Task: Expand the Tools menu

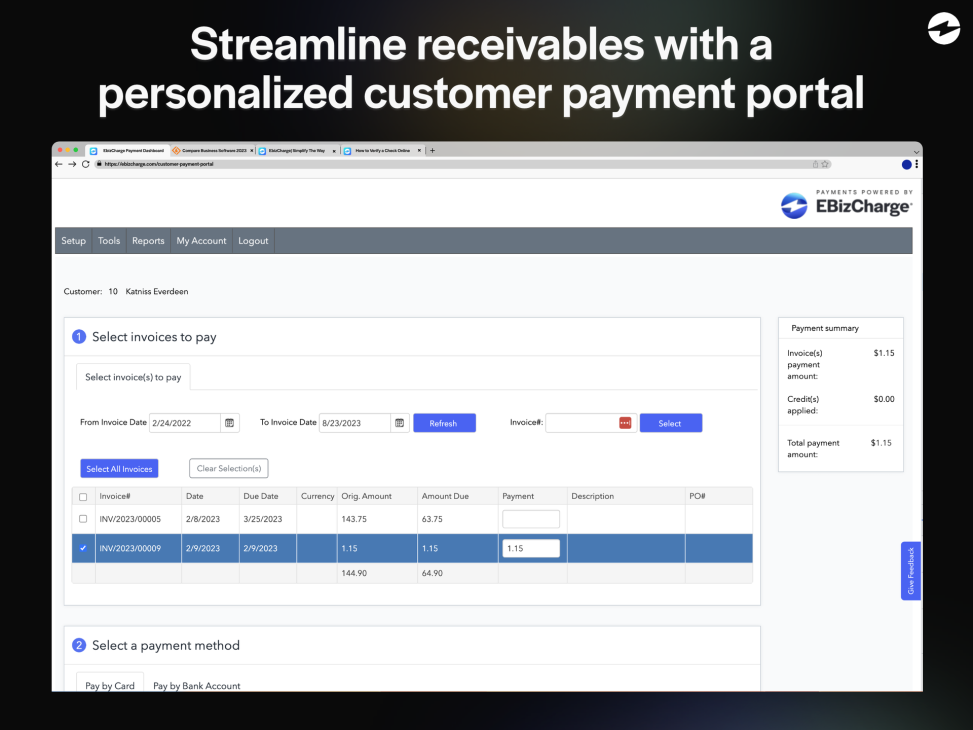Action: (x=109, y=241)
